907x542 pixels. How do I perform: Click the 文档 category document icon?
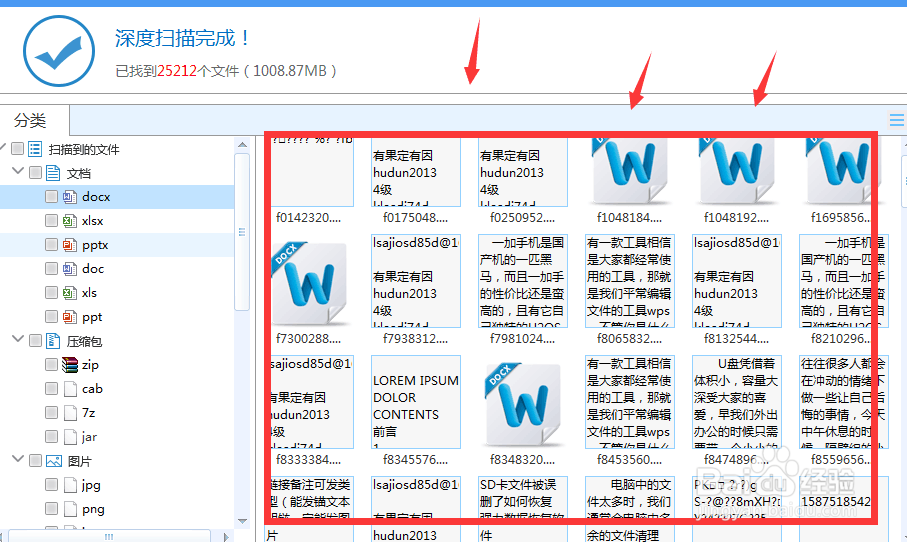click(53, 173)
